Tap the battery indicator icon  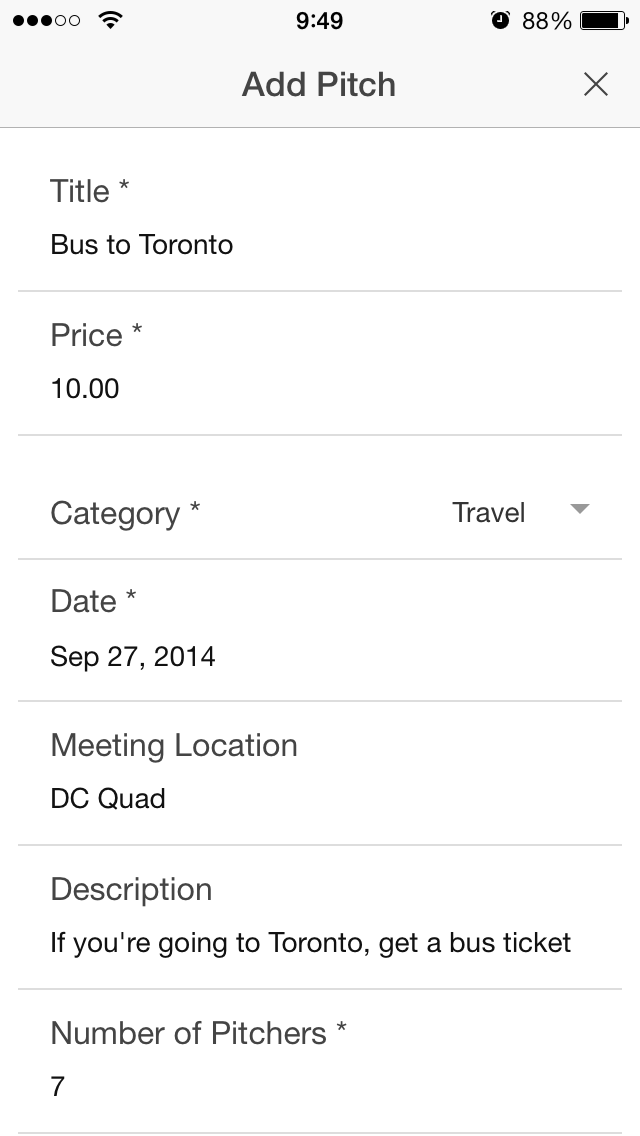pyautogui.click(x=604, y=20)
